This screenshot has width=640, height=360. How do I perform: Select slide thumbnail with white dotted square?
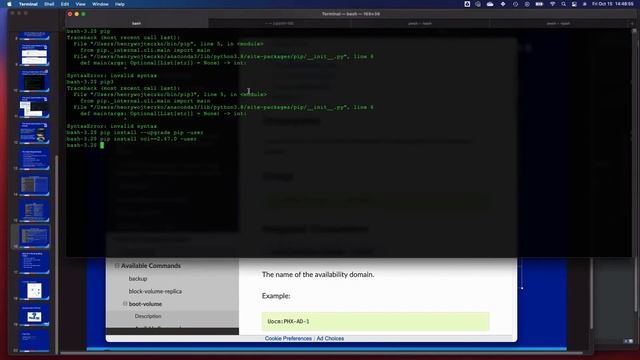[x=34, y=290]
